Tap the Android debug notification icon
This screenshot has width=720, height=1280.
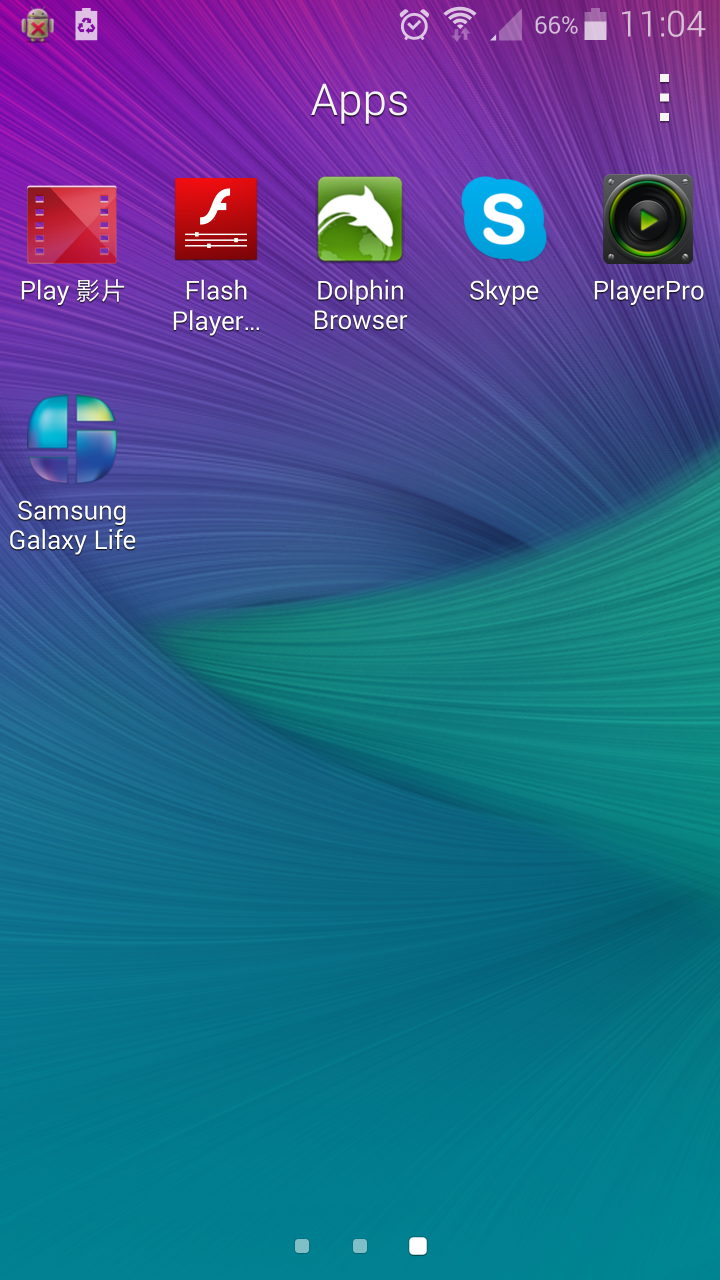[x=38, y=24]
